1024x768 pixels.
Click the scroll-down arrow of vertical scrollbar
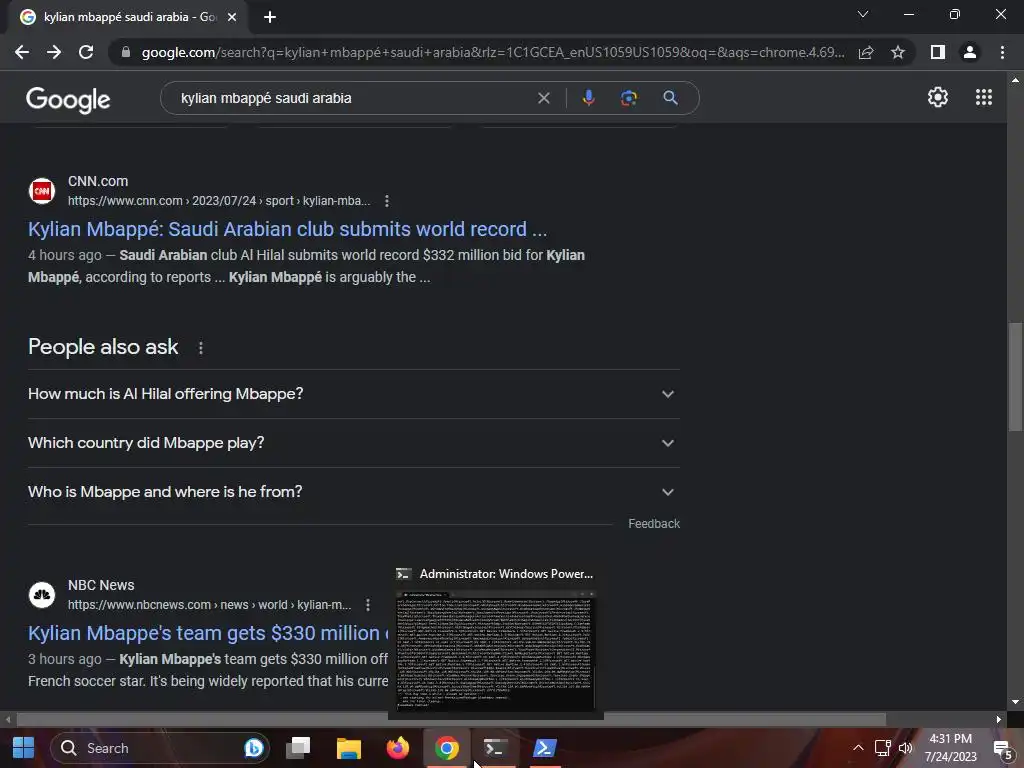1015,702
